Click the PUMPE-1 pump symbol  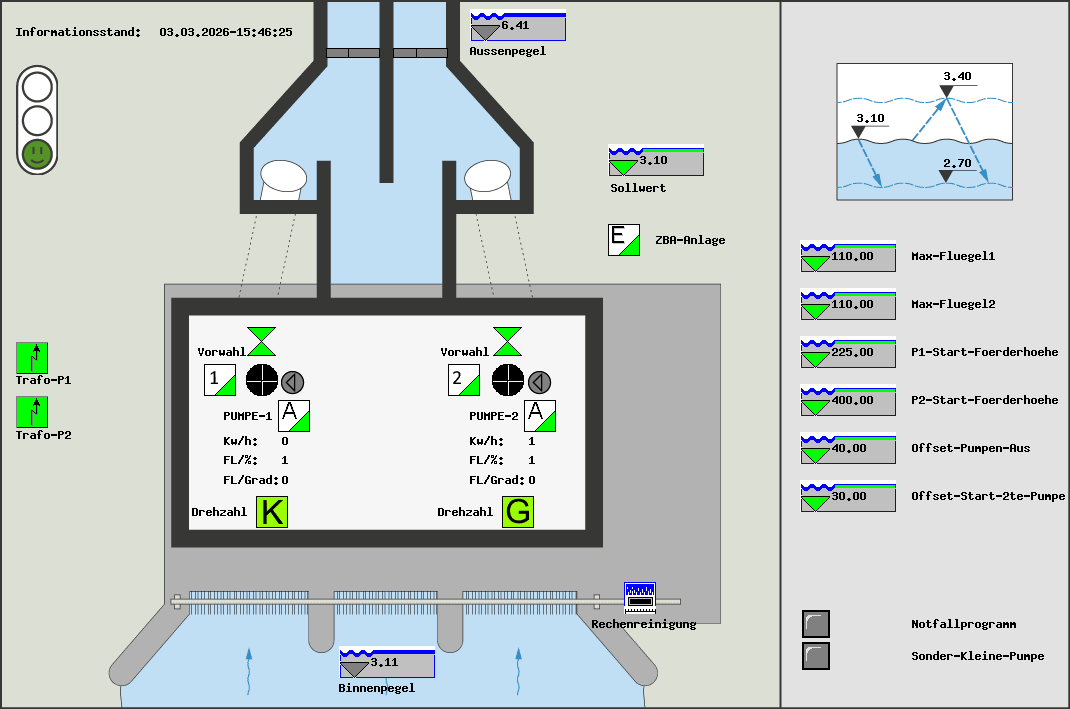[x=262, y=380]
